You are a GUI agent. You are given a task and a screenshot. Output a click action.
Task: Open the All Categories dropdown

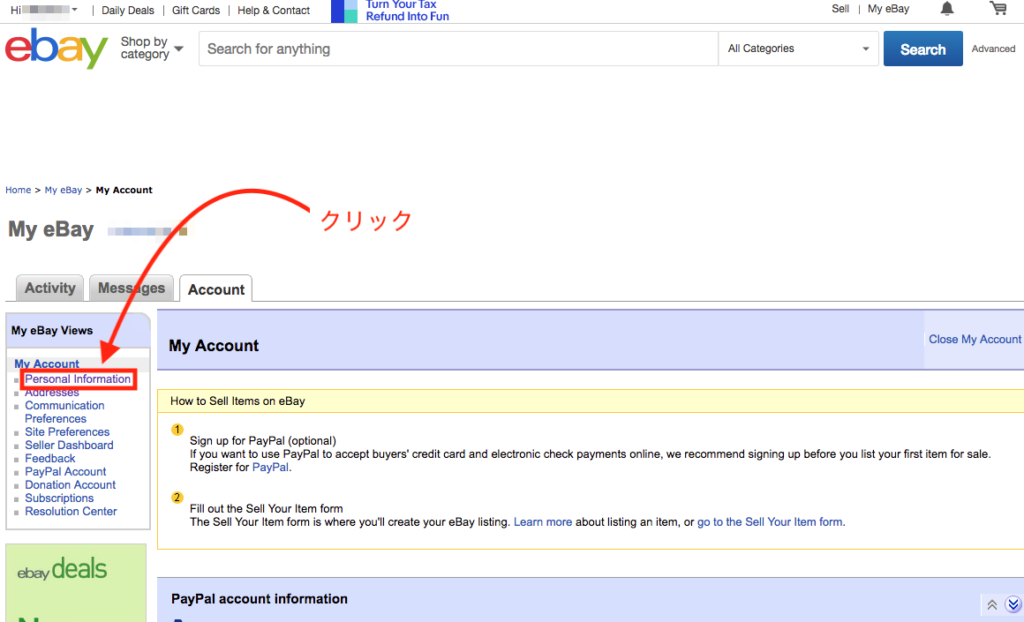click(798, 48)
